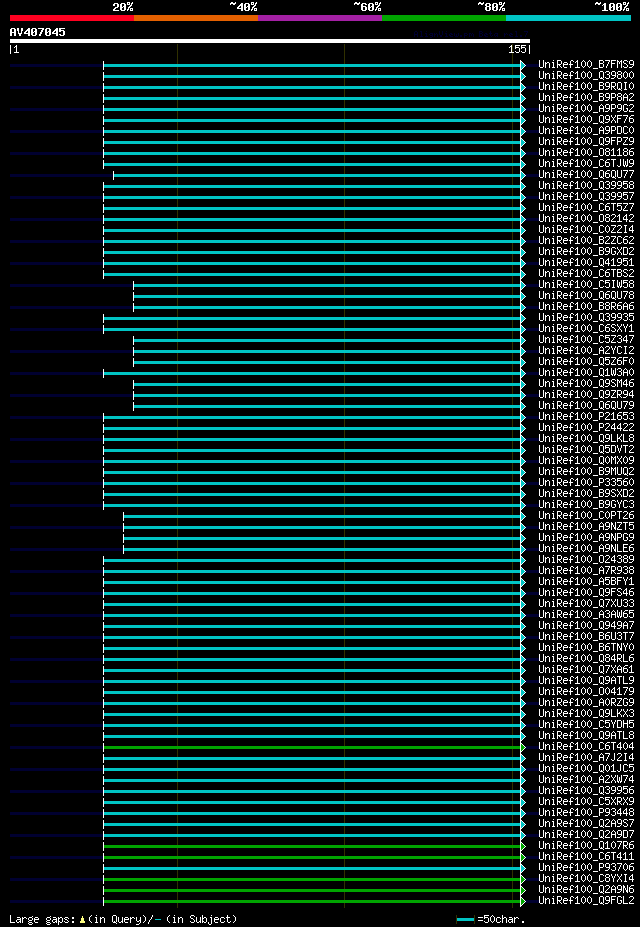The height and width of the screenshot is (927, 640).
Task: Click the UniRef100_Q9XF76 subject name
Action: click(586, 120)
